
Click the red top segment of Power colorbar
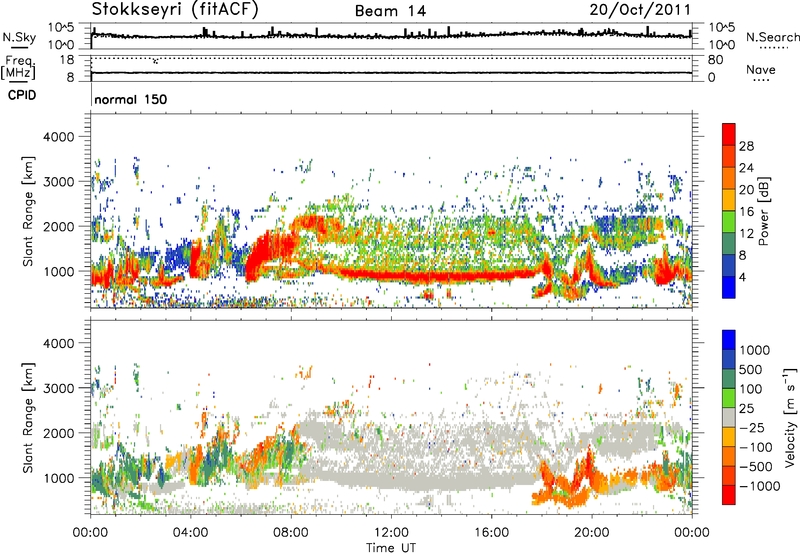pos(729,133)
